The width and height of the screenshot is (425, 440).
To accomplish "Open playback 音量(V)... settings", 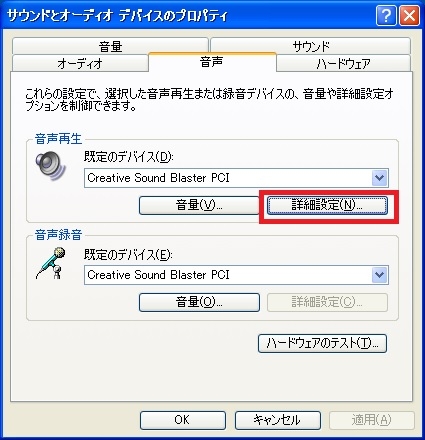I will [x=199, y=205].
